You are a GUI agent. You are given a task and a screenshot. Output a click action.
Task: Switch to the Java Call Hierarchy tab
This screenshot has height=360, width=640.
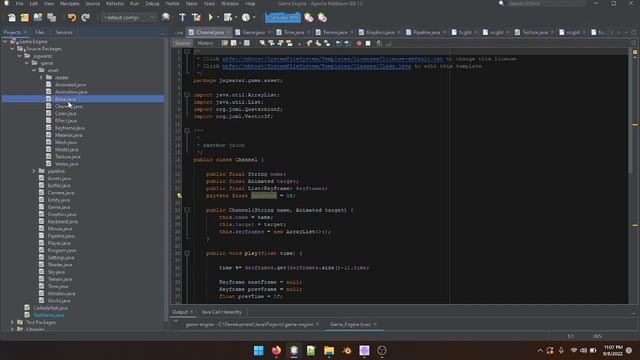[x=221, y=312]
